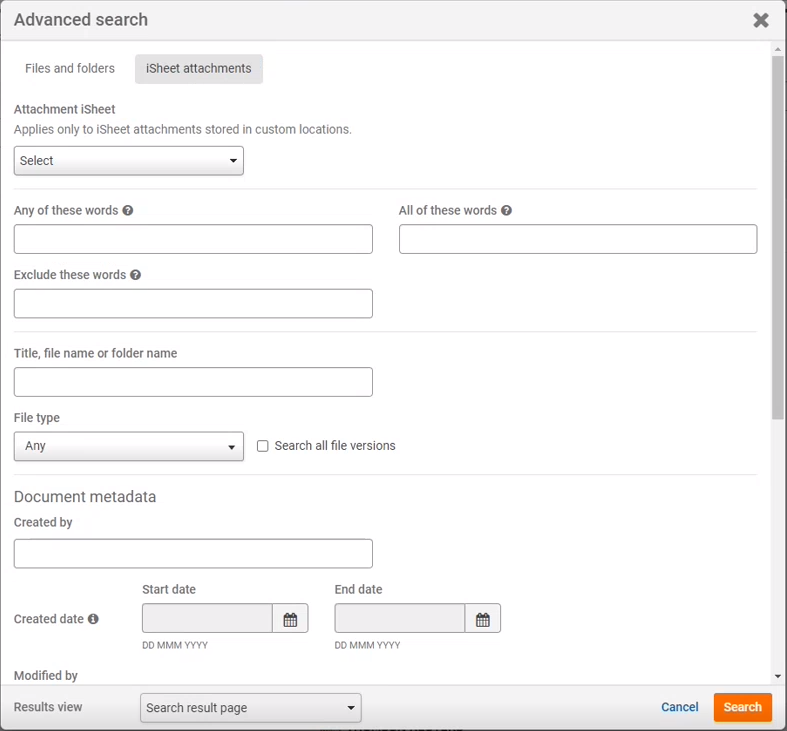The height and width of the screenshot is (731, 787).
Task: Focus the Any of these words field
Action: (193, 239)
